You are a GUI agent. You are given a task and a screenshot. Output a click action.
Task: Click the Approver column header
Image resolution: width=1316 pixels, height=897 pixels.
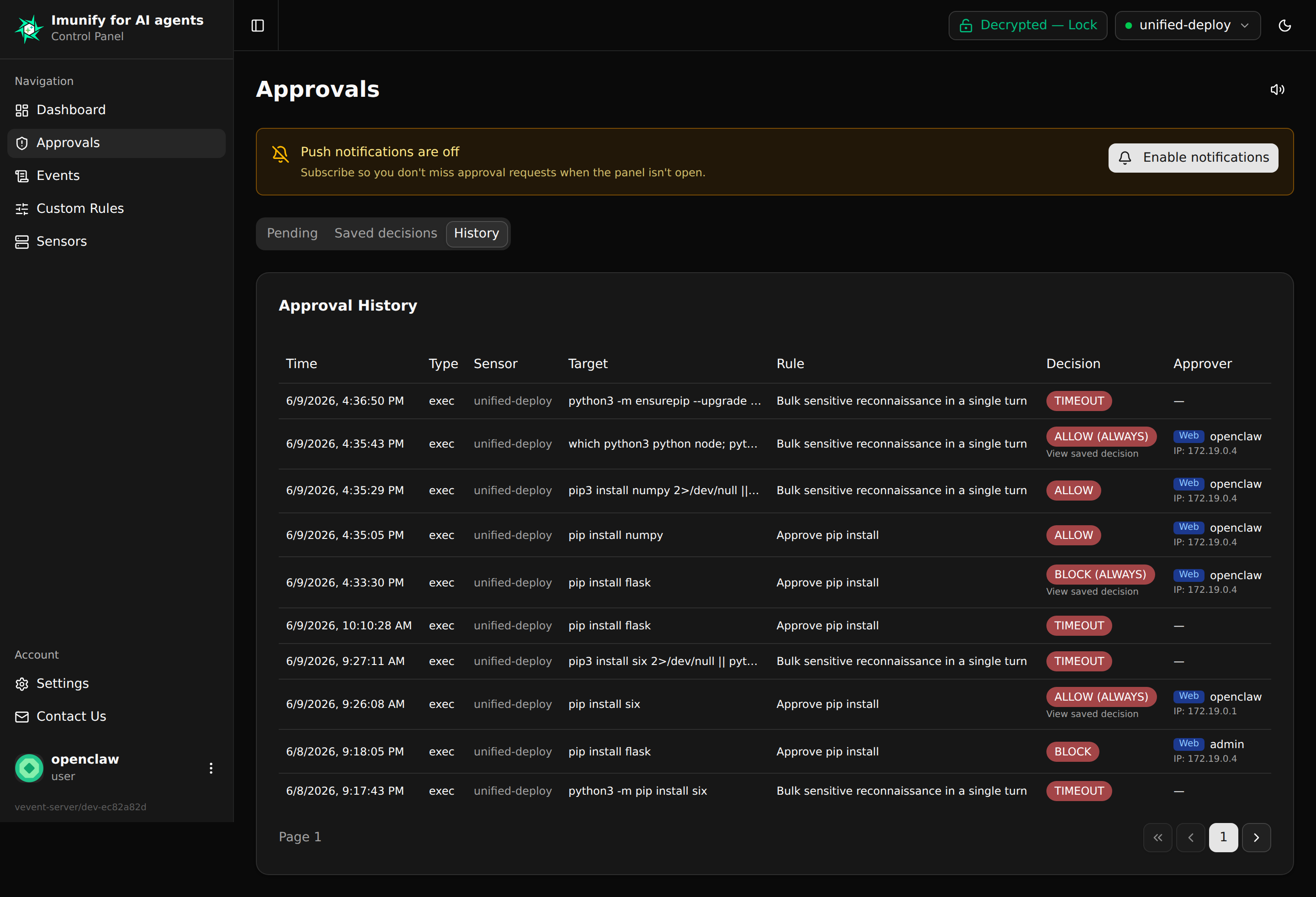tap(1202, 364)
